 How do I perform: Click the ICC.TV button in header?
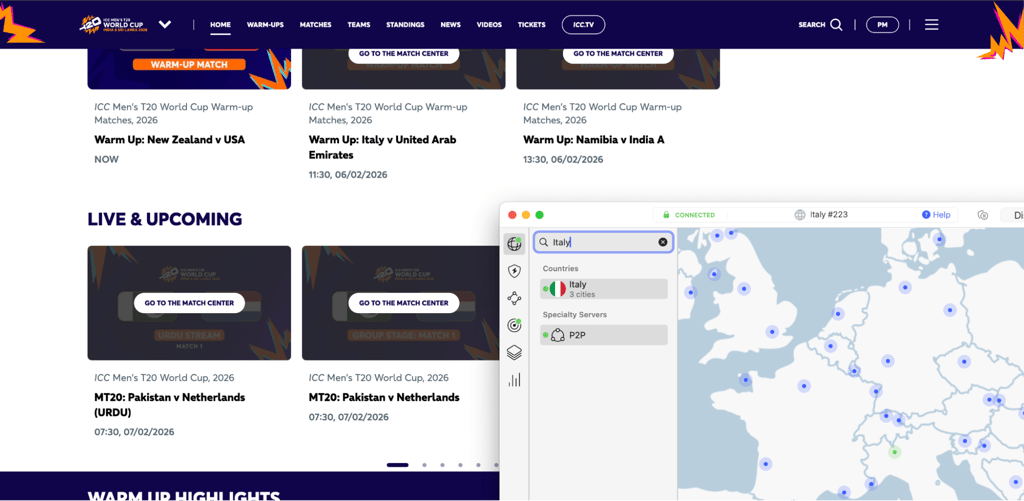coord(583,25)
